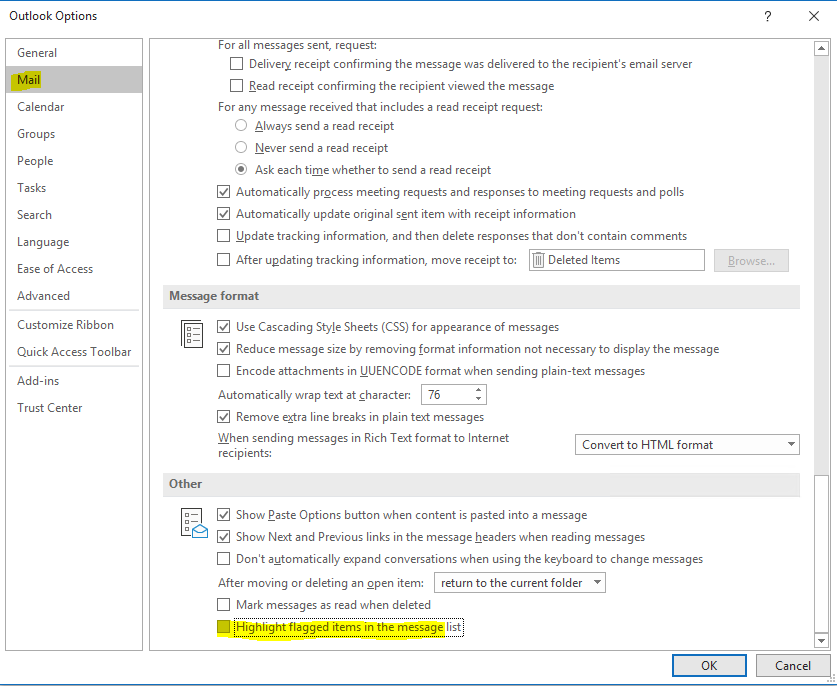Open the Trust Center section
The width and height of the screenshot is (837, 686).
point(50,407)
